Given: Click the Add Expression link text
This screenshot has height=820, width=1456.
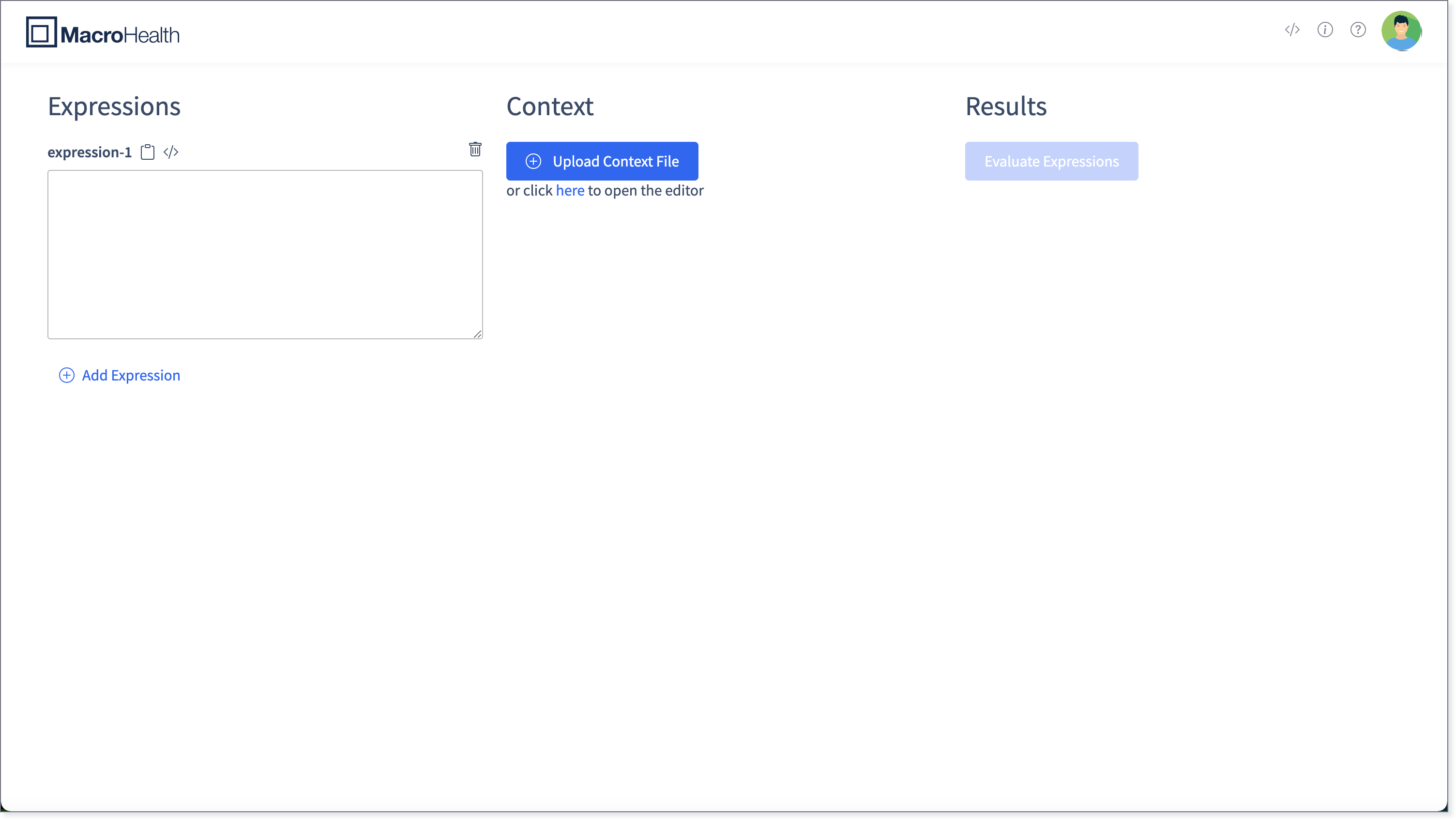Looking at the screenshot, I should tap(131, 375).
